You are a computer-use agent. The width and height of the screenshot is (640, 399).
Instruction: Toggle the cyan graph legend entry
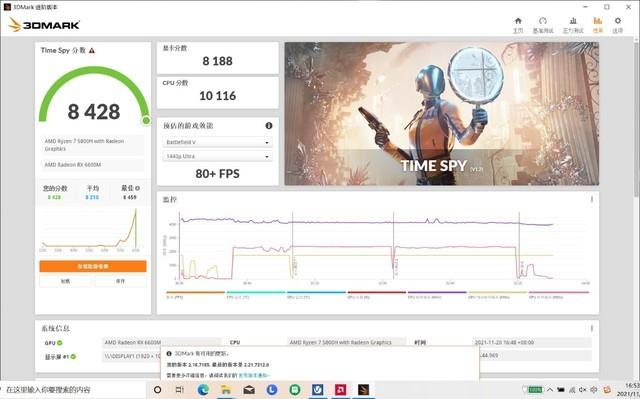click(256, 295)
